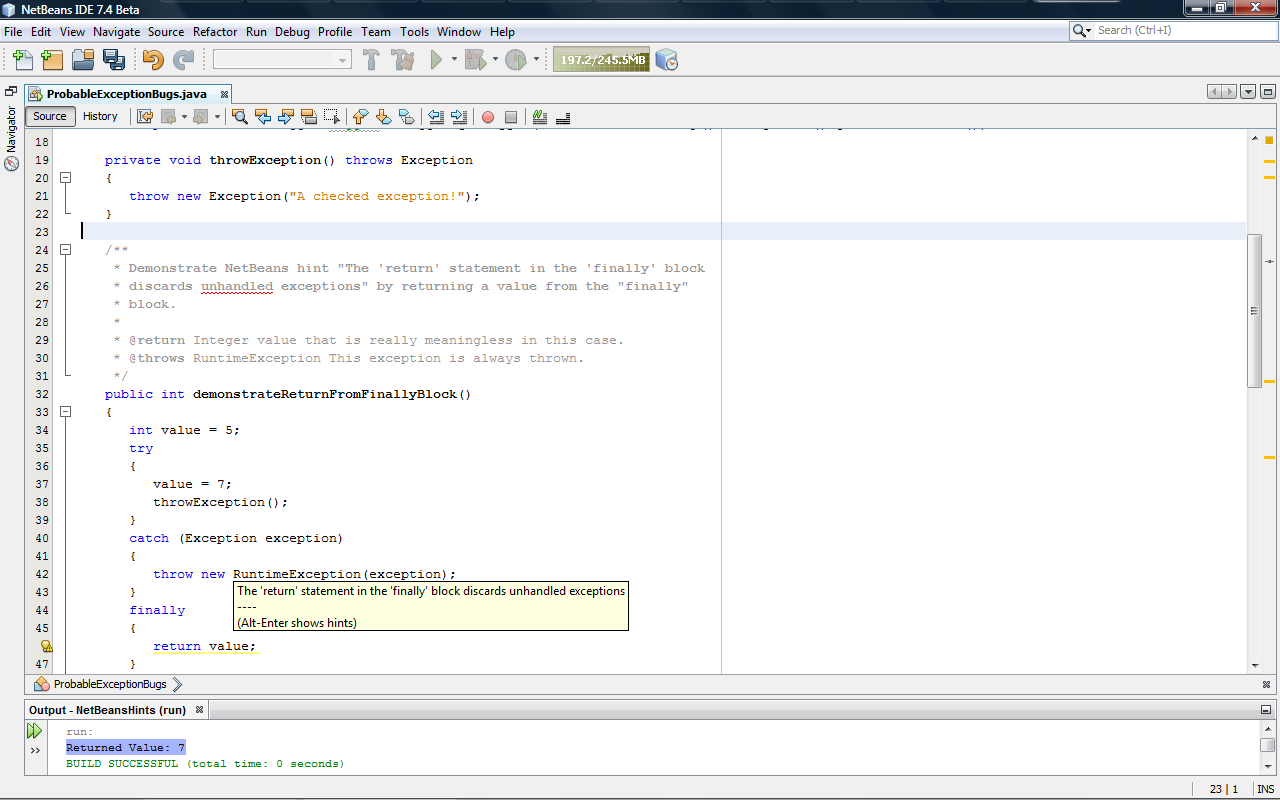
Task: Click the Open Project folder icon
Action: tap(83, 60)
